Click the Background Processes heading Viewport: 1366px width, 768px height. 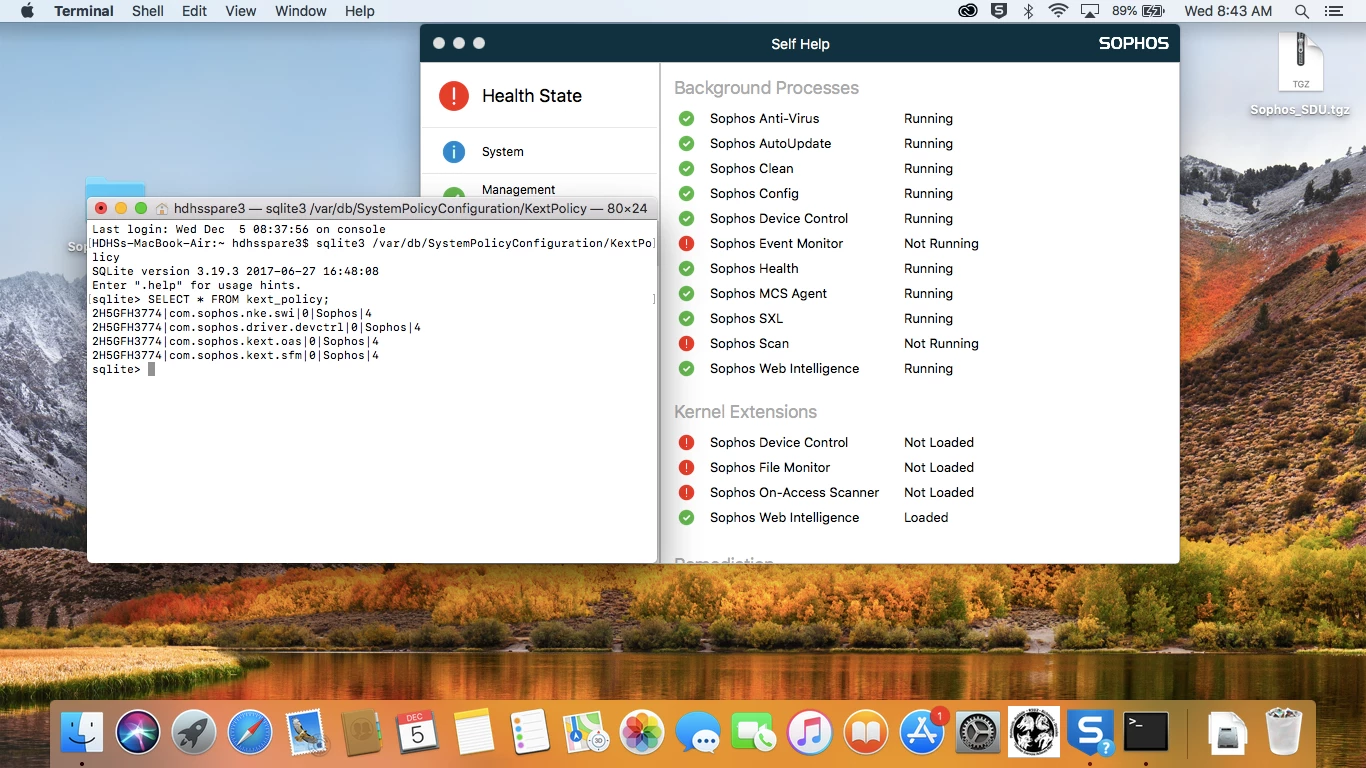[766, 88]
